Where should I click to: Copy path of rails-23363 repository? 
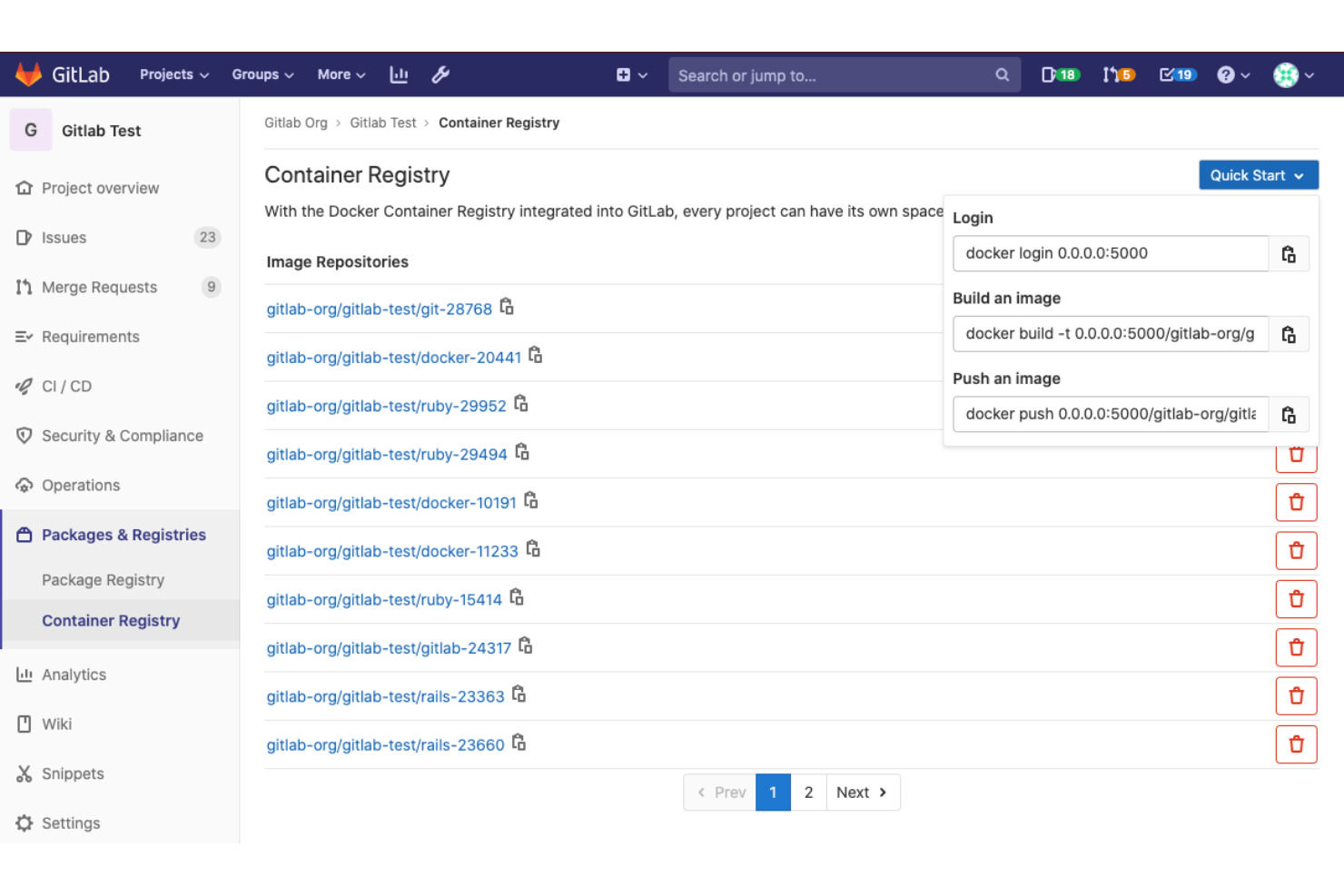click(519, 694)
